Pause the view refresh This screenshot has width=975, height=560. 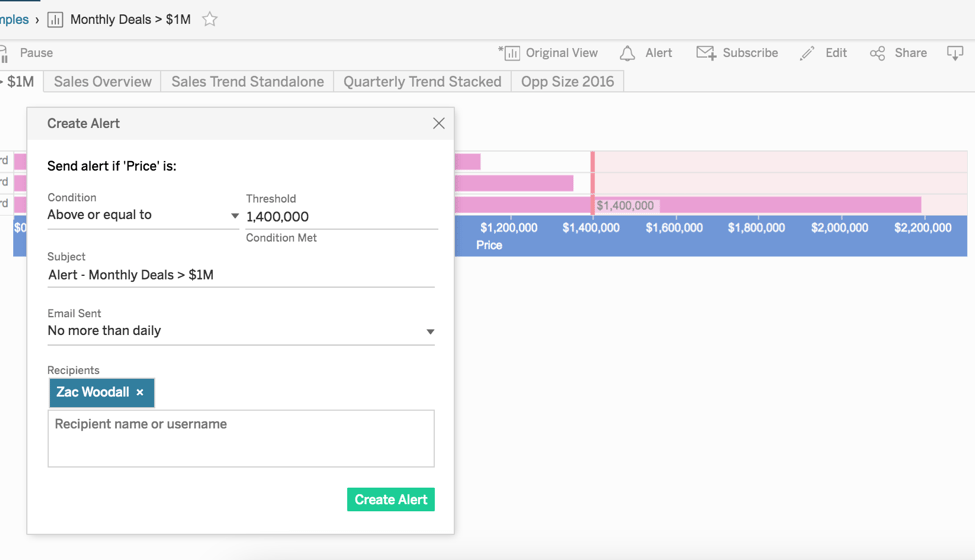pyautogui.click(x=36, y=53)
